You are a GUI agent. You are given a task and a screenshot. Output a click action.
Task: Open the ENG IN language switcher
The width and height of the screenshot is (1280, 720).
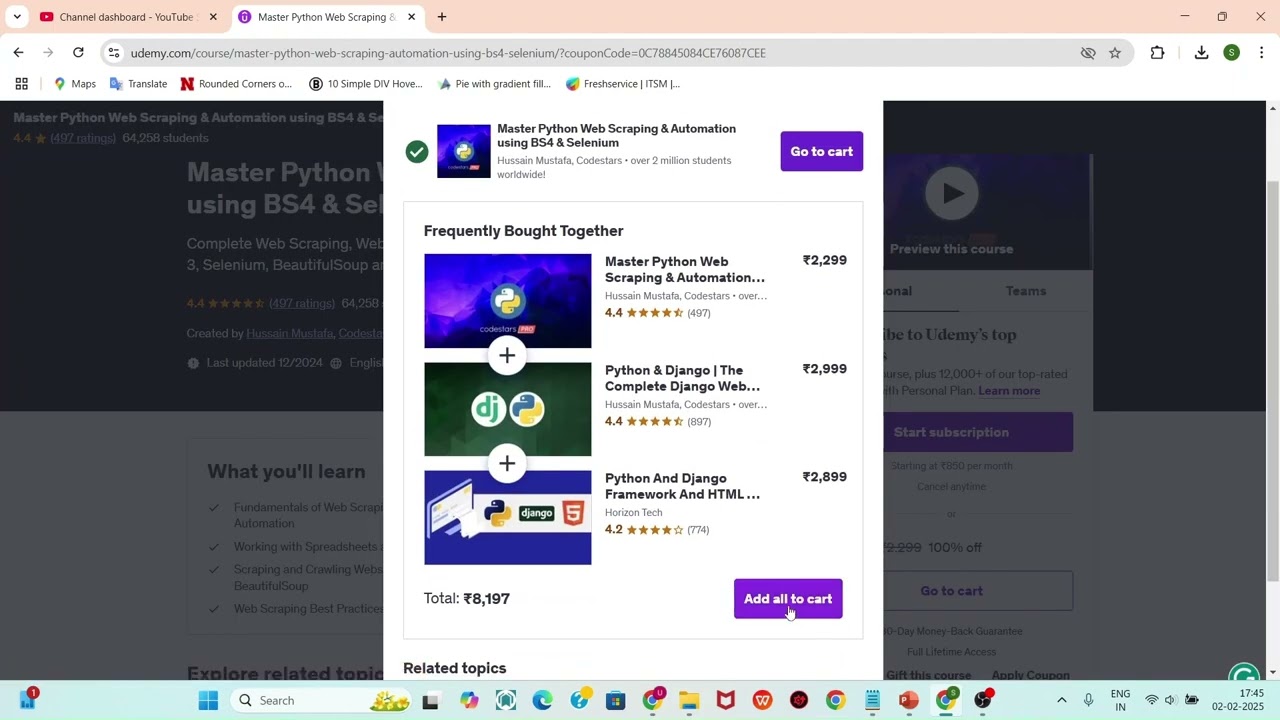tap(1120, 700)
